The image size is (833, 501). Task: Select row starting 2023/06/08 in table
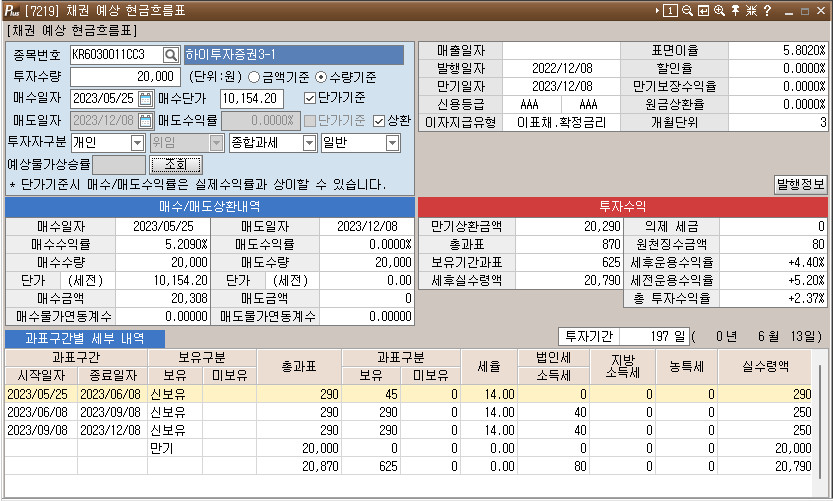408,412
